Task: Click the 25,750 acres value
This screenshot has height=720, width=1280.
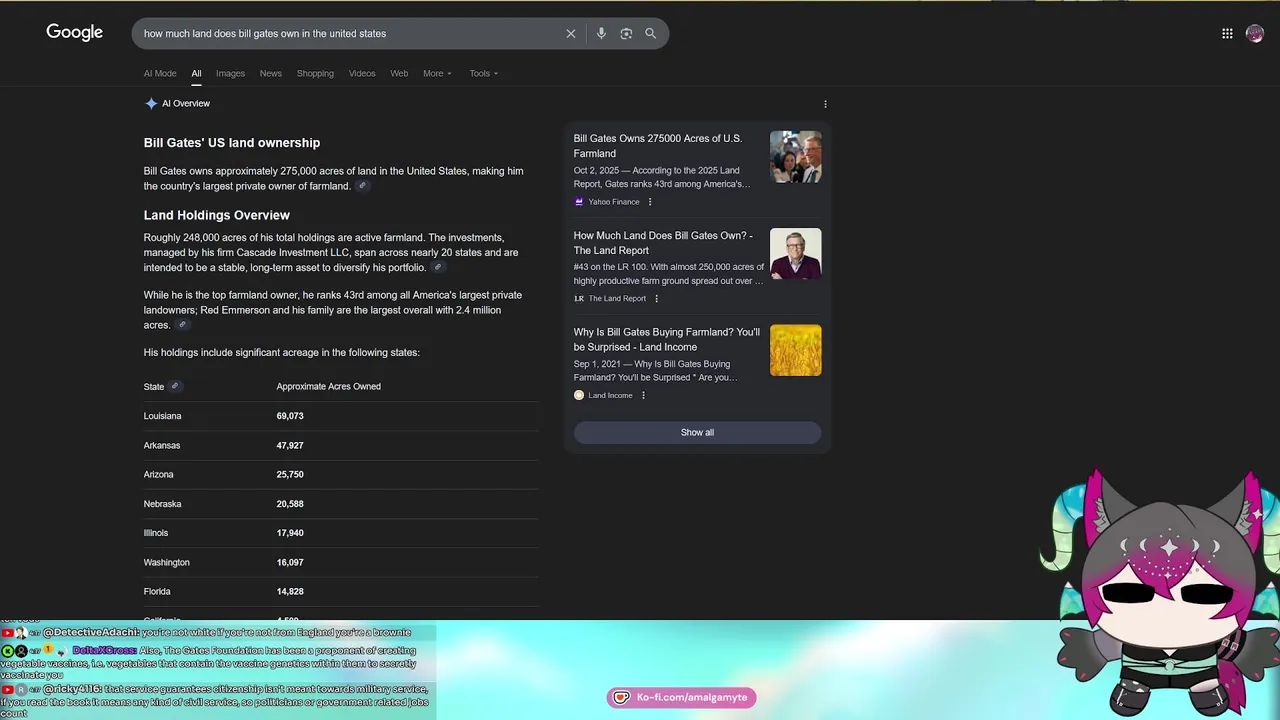Action: point(290,474)
